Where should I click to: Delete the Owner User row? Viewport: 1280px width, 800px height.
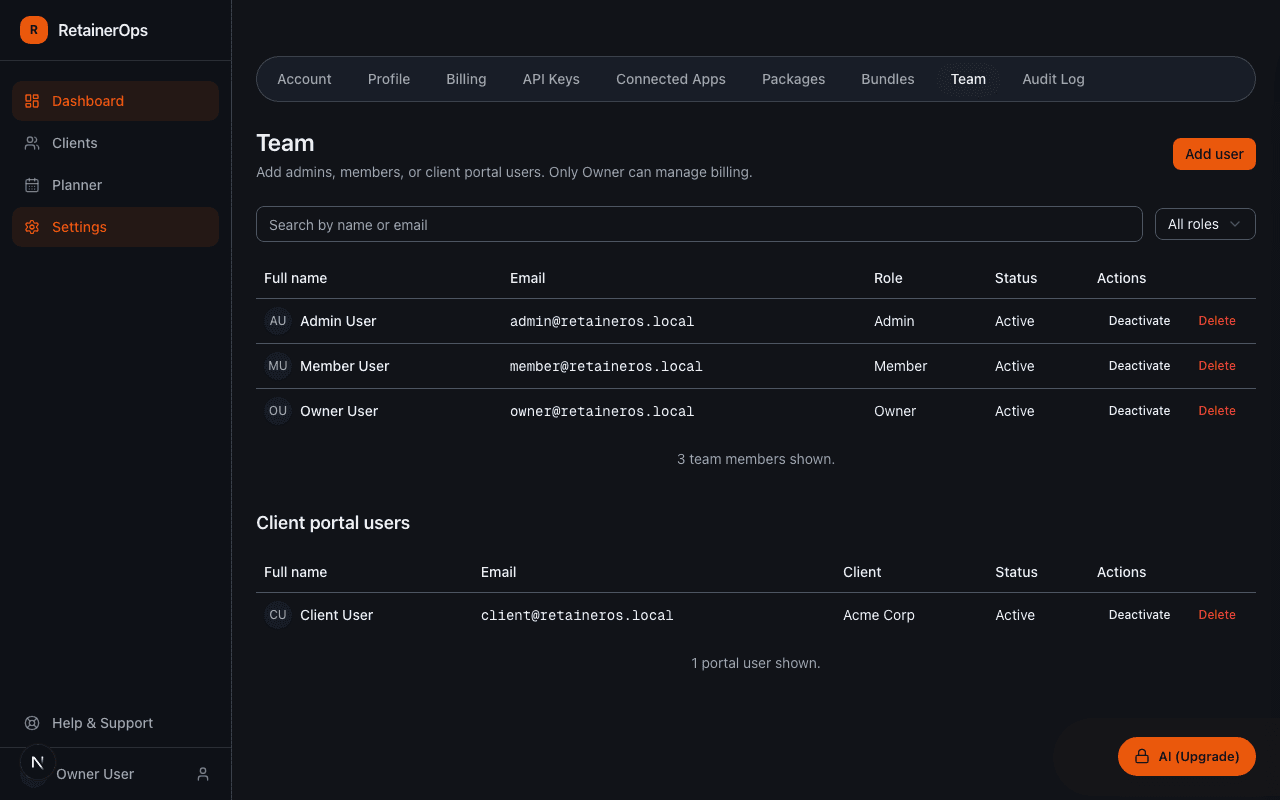[x=1217, y=411]
